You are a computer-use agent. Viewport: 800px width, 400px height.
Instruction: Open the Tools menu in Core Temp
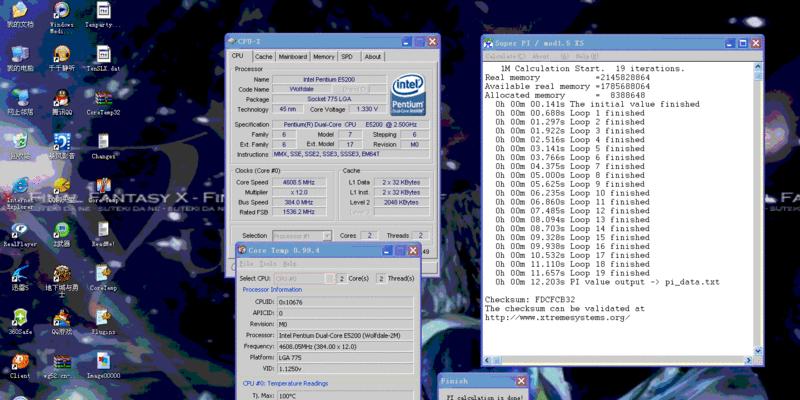267,264
